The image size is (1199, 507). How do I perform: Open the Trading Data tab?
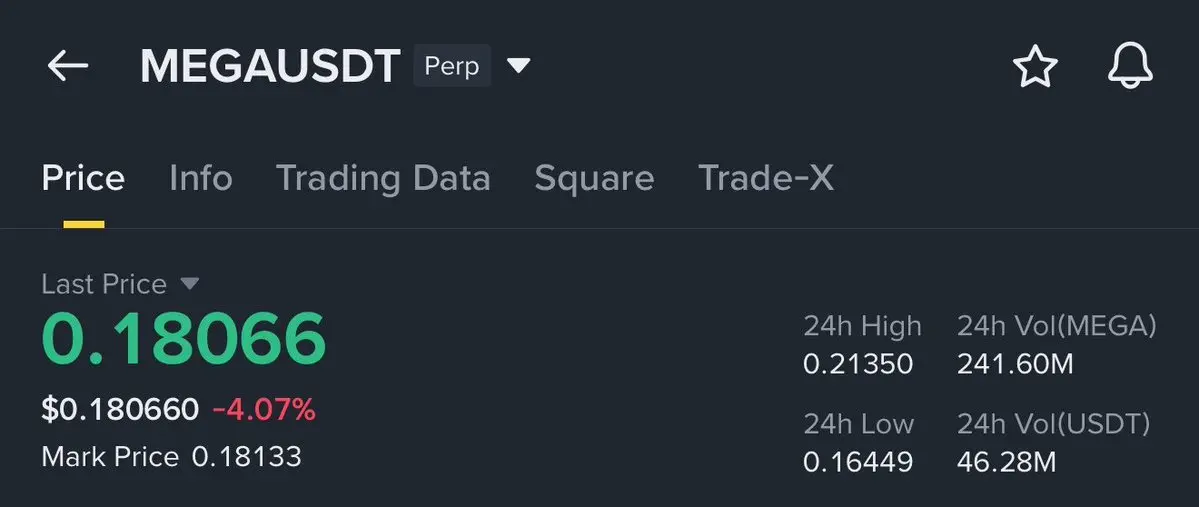[383, 178]
